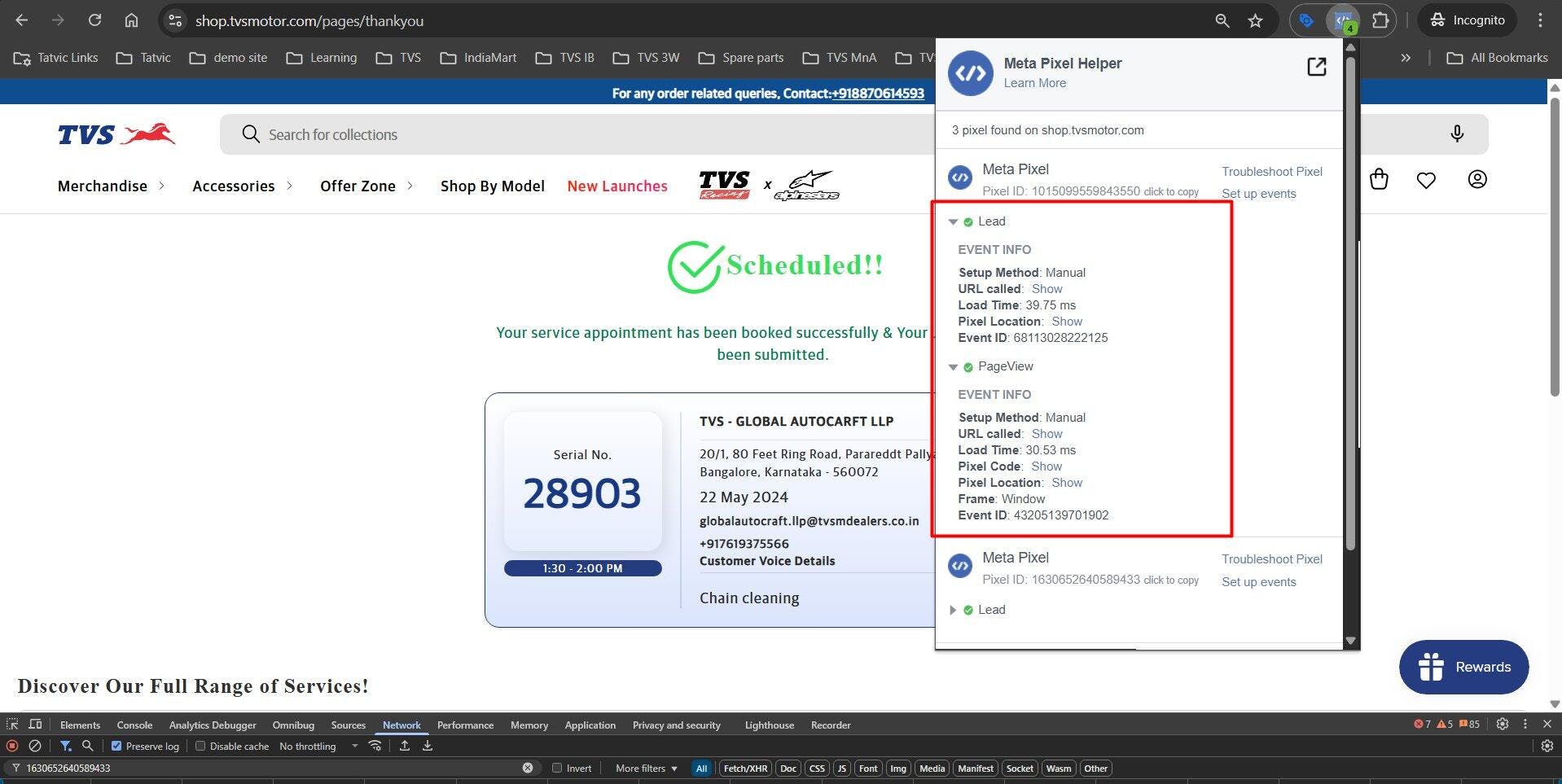The width and height of the screenshot is (1562, 784).
Task: Click the Search for collections field
Action: click(x=570, y=134)
